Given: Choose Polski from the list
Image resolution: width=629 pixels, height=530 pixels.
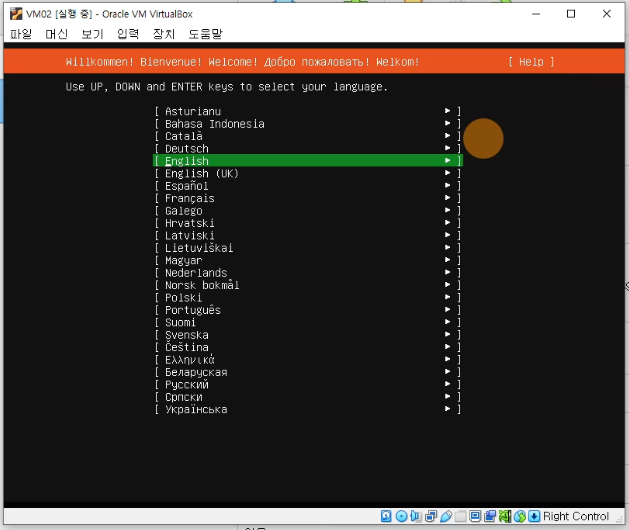Looking at the screenshot, I should click(x=308, y=298).
